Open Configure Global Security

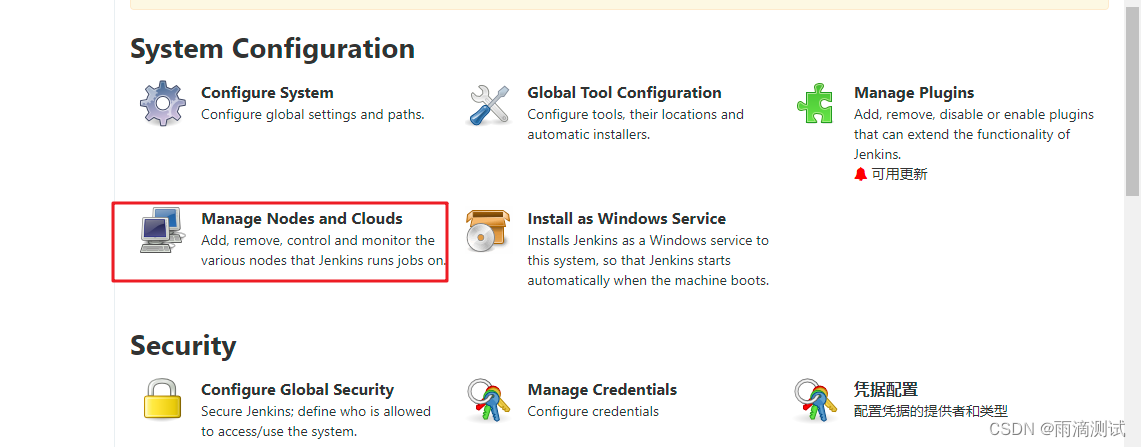(298, 390)
